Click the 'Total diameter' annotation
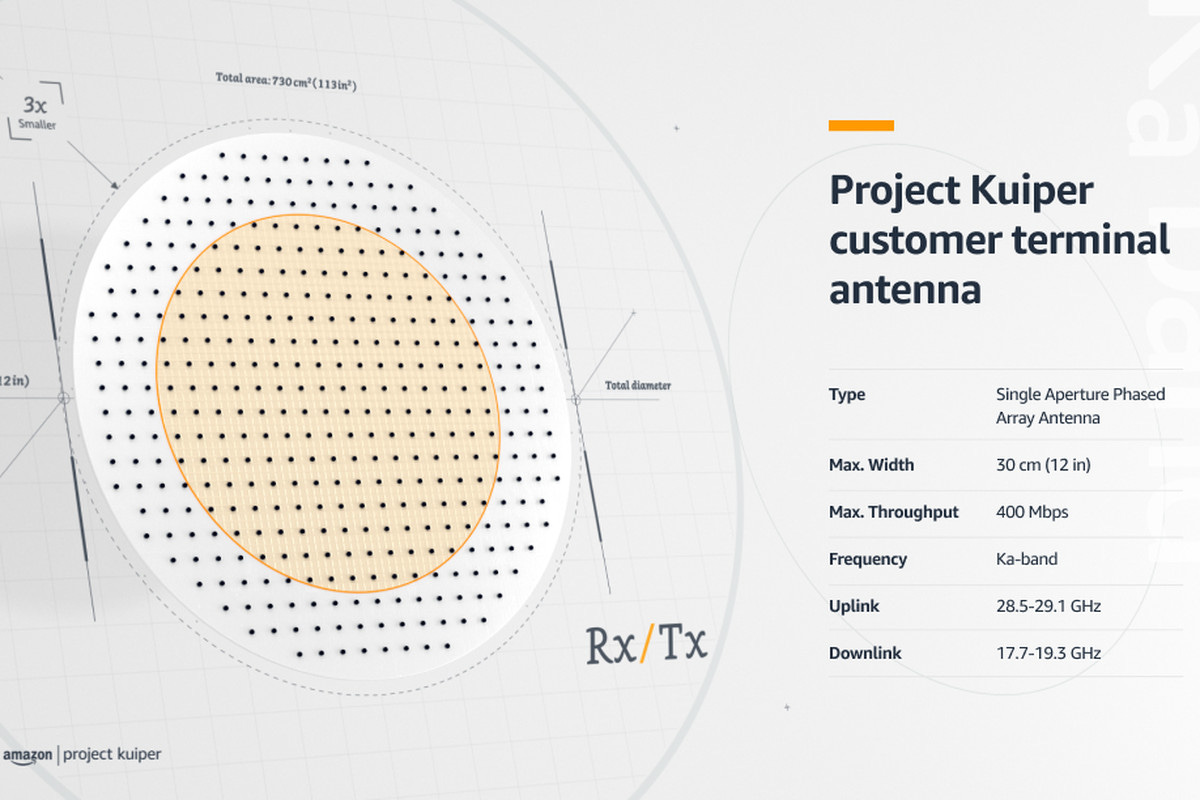The height and width of the screenshot is (800, 1200). [x=638, y=385]
